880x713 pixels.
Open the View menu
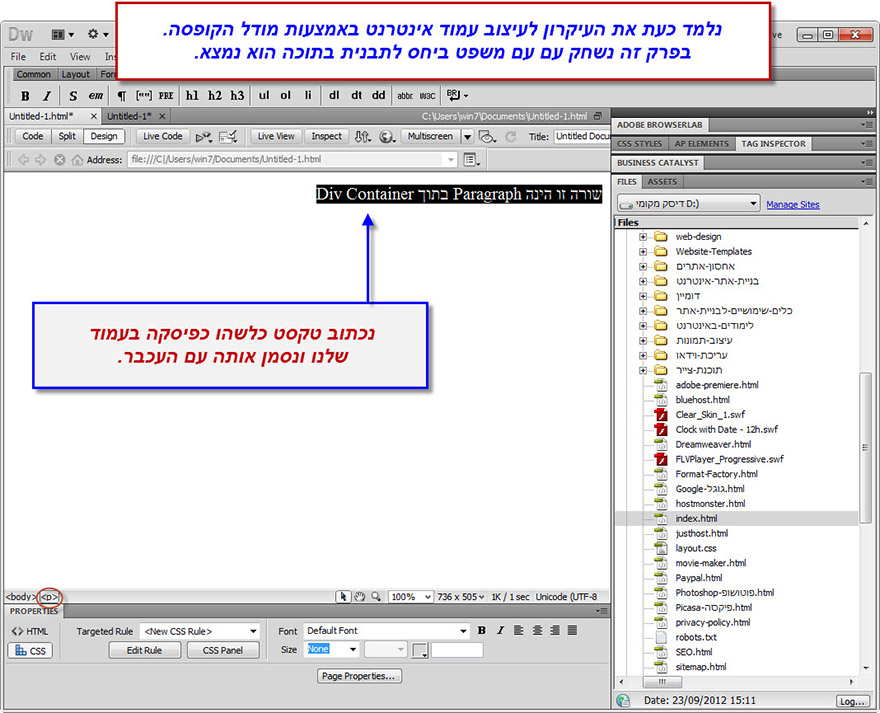[x=80, y=57]
